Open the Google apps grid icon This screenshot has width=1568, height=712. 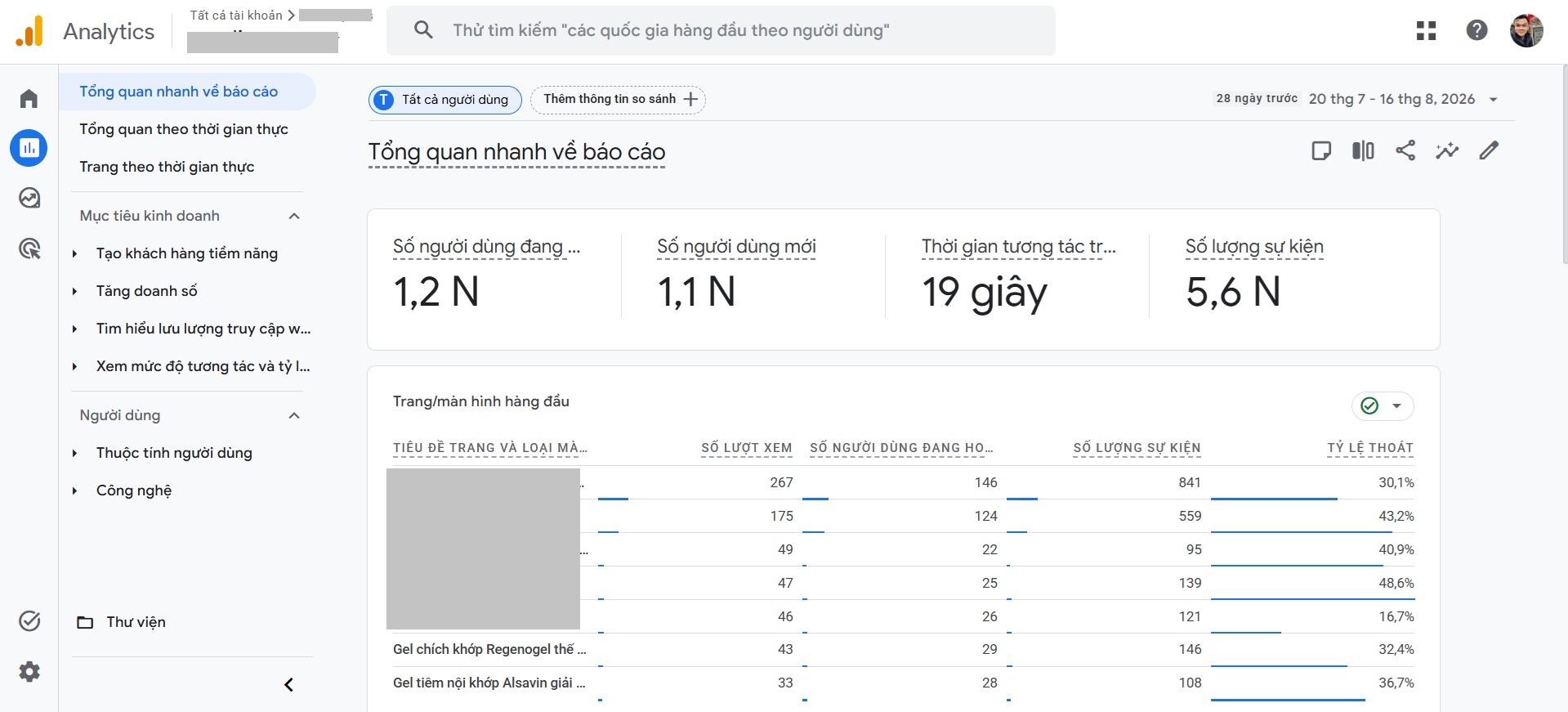(1426, 31)
